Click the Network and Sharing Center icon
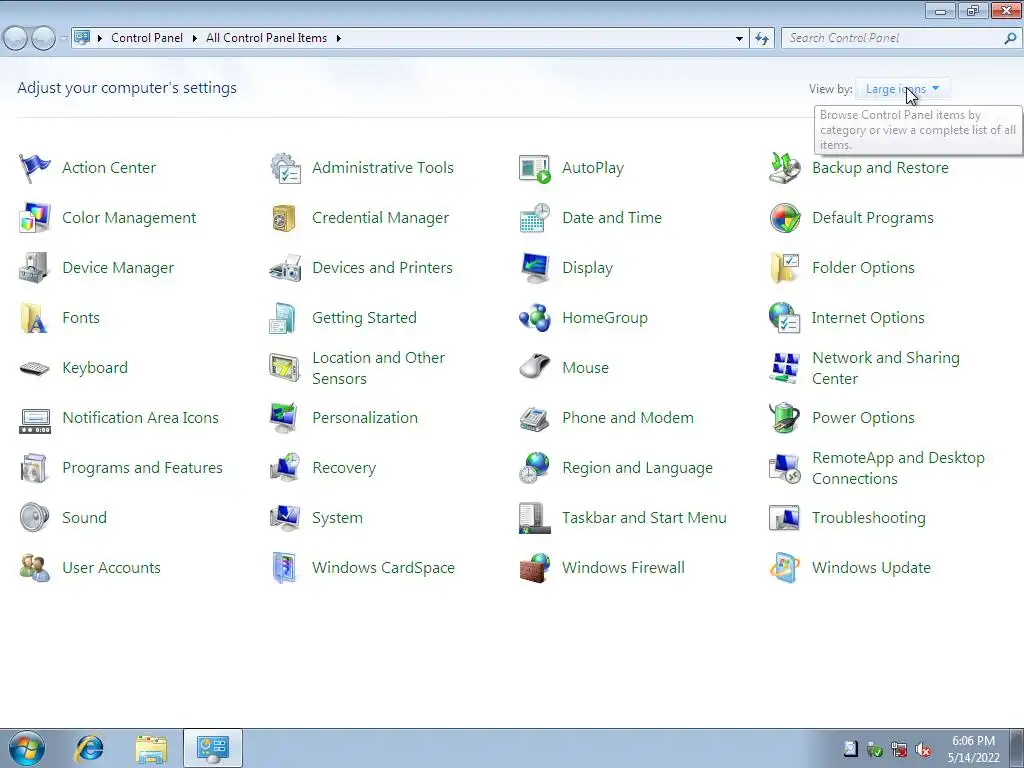 [x=785, y=368]
